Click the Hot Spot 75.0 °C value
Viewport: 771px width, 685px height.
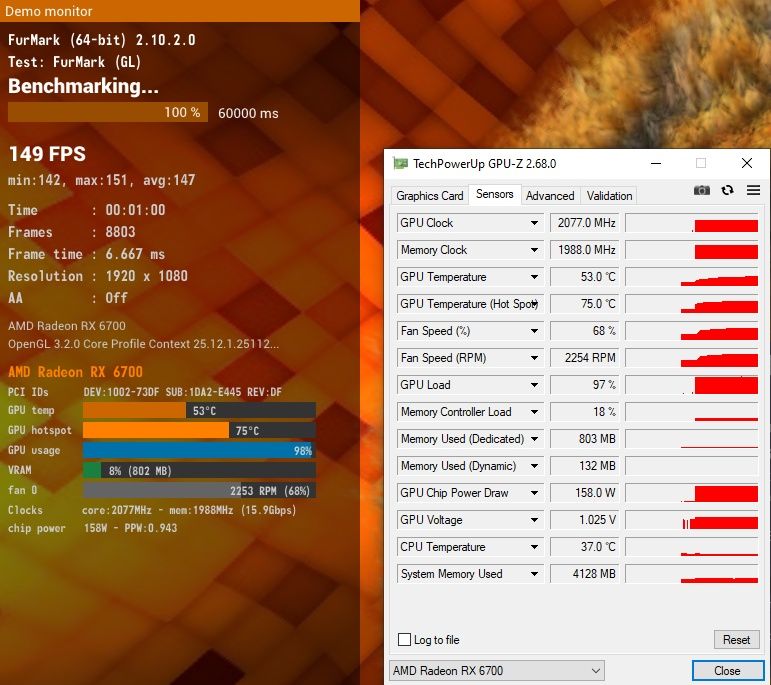[584, 304]
